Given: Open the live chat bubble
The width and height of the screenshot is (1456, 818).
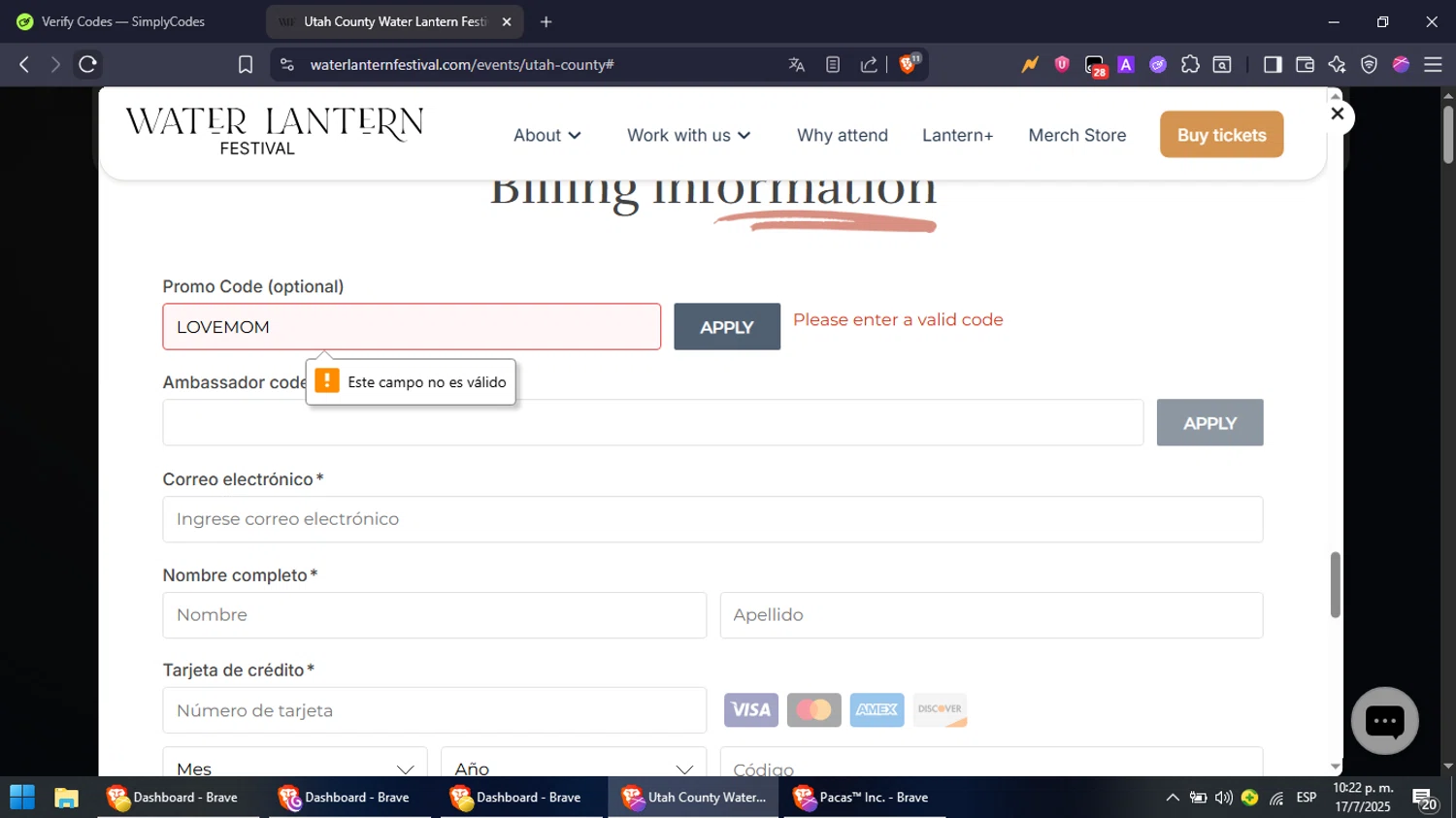Looking at the screenshot, I should [1385, 721].
